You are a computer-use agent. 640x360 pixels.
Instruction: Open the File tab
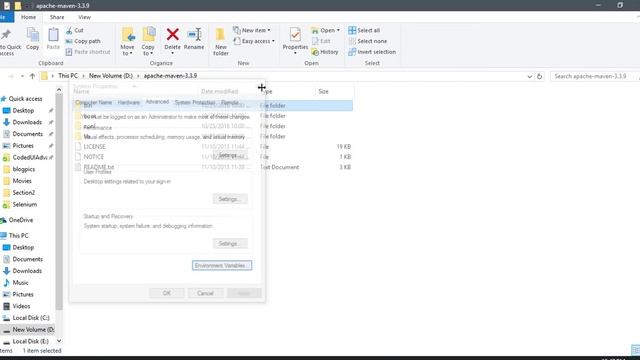pos(6,17)
